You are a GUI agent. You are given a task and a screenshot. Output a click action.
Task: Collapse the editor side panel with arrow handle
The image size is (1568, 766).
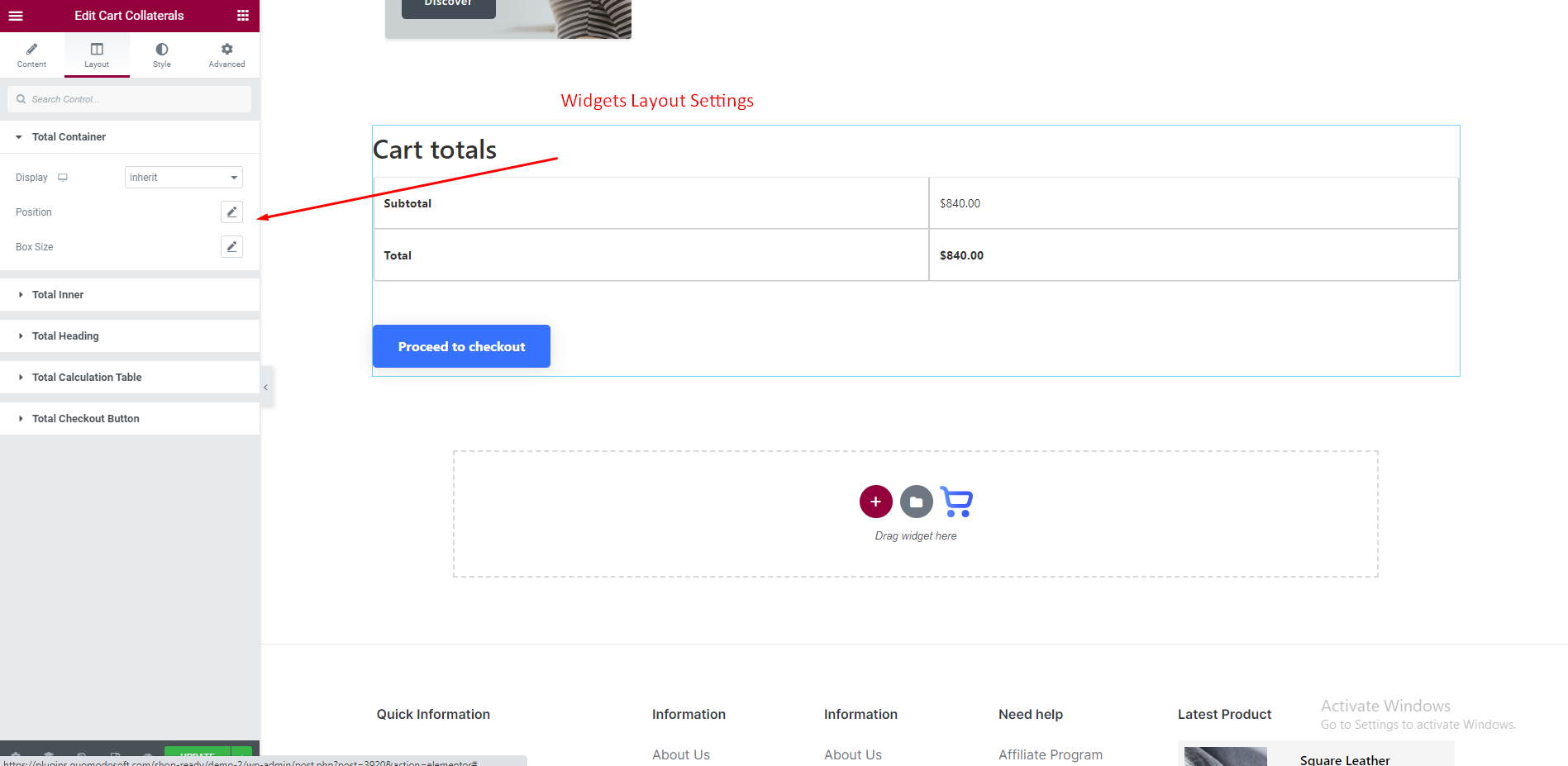pyautogui.click(x=265, y=387)
